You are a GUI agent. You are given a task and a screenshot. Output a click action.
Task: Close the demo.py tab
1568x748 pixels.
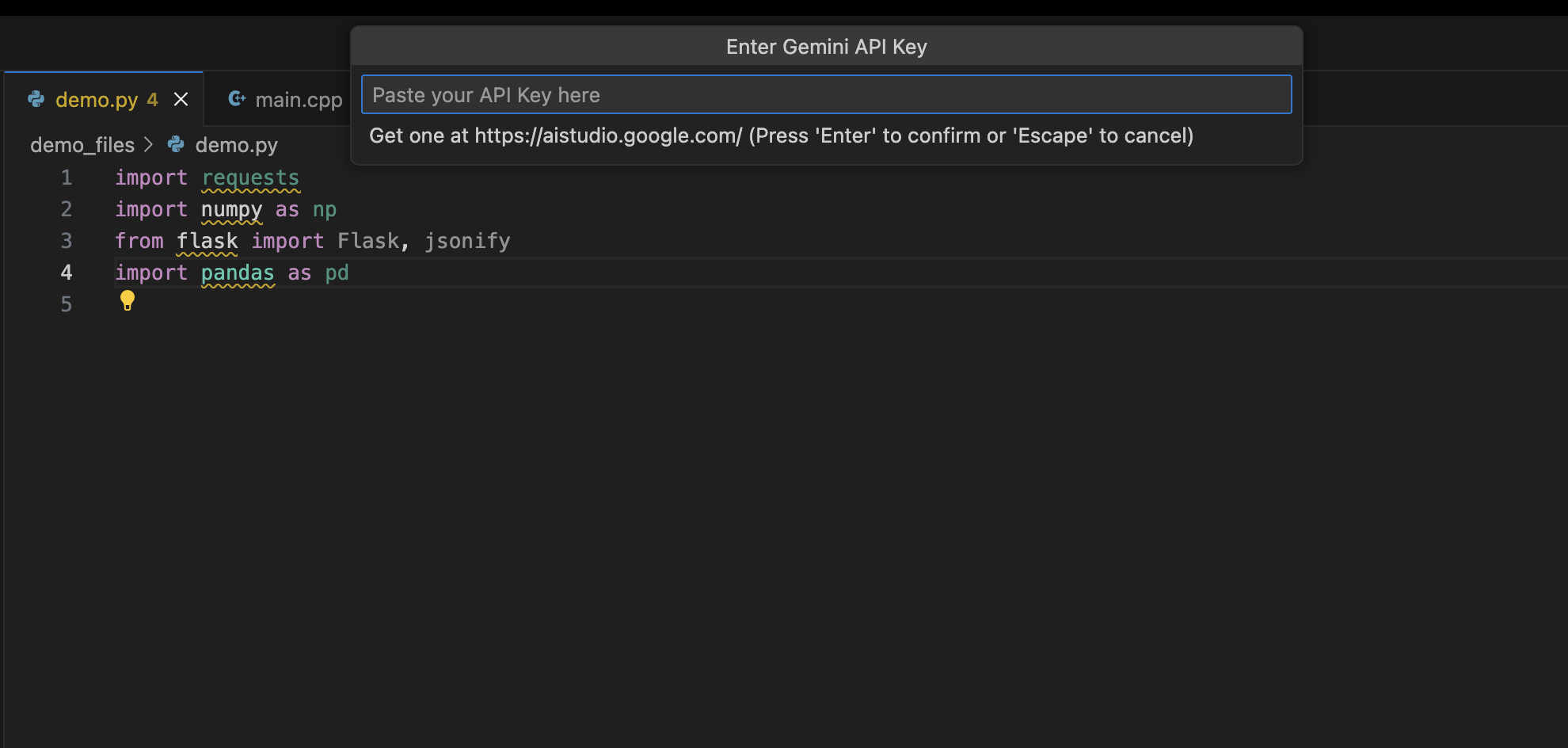[181, 99]
